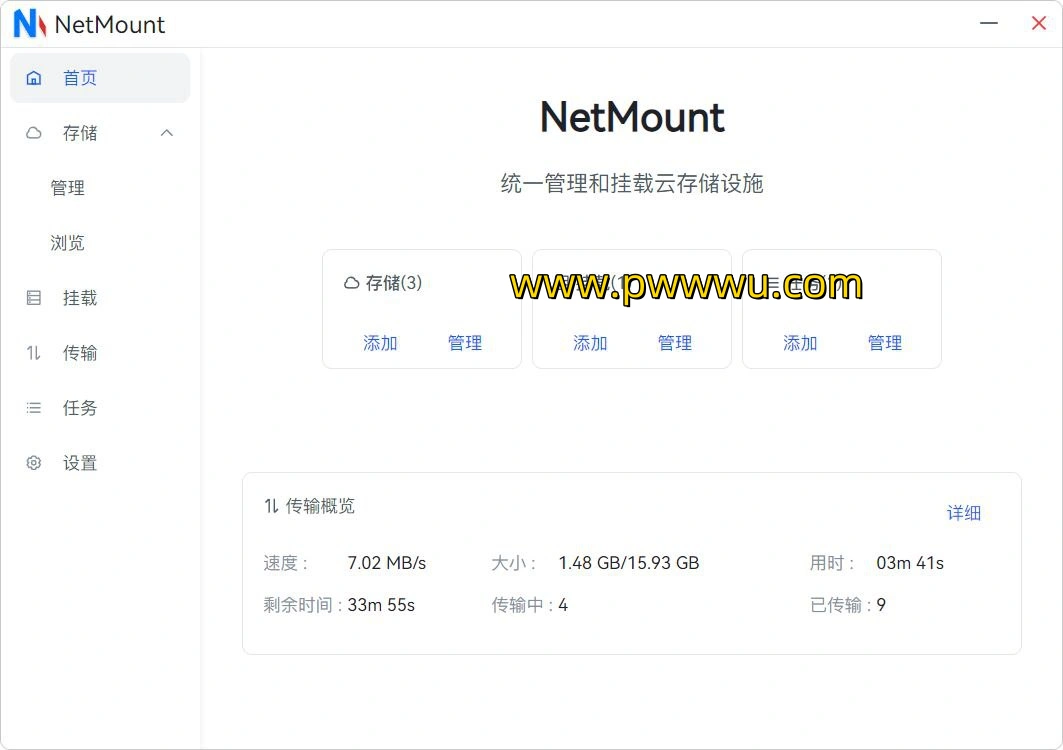The image size is (1063, 750).
Task: Click 管理 in the 存储(3) card
Action: coord(465,343)
